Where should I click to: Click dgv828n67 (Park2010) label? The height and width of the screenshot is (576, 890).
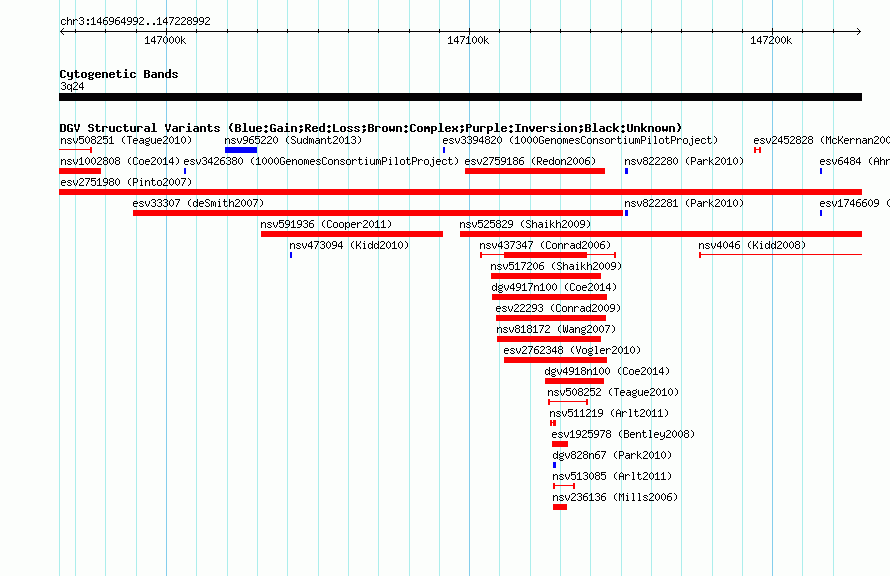pyautogui.click(x=612, y=455)
